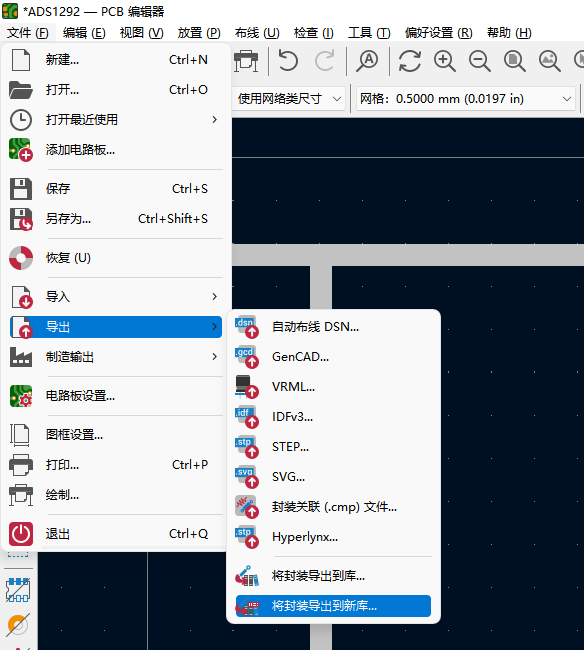Click the Plot icon in the top toolbar

(246, 61)
